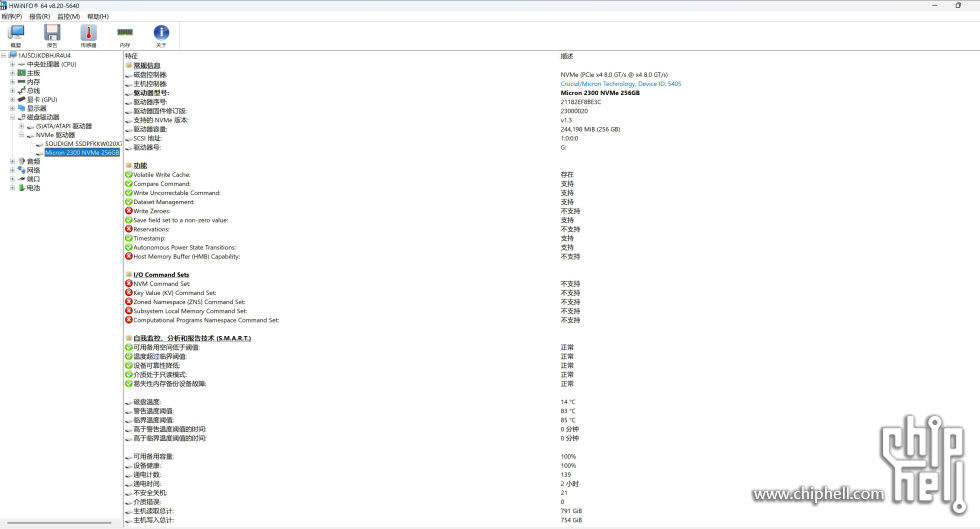
Task: Click the tree panel horizontal scrollbar
Action: pos(59,522)
